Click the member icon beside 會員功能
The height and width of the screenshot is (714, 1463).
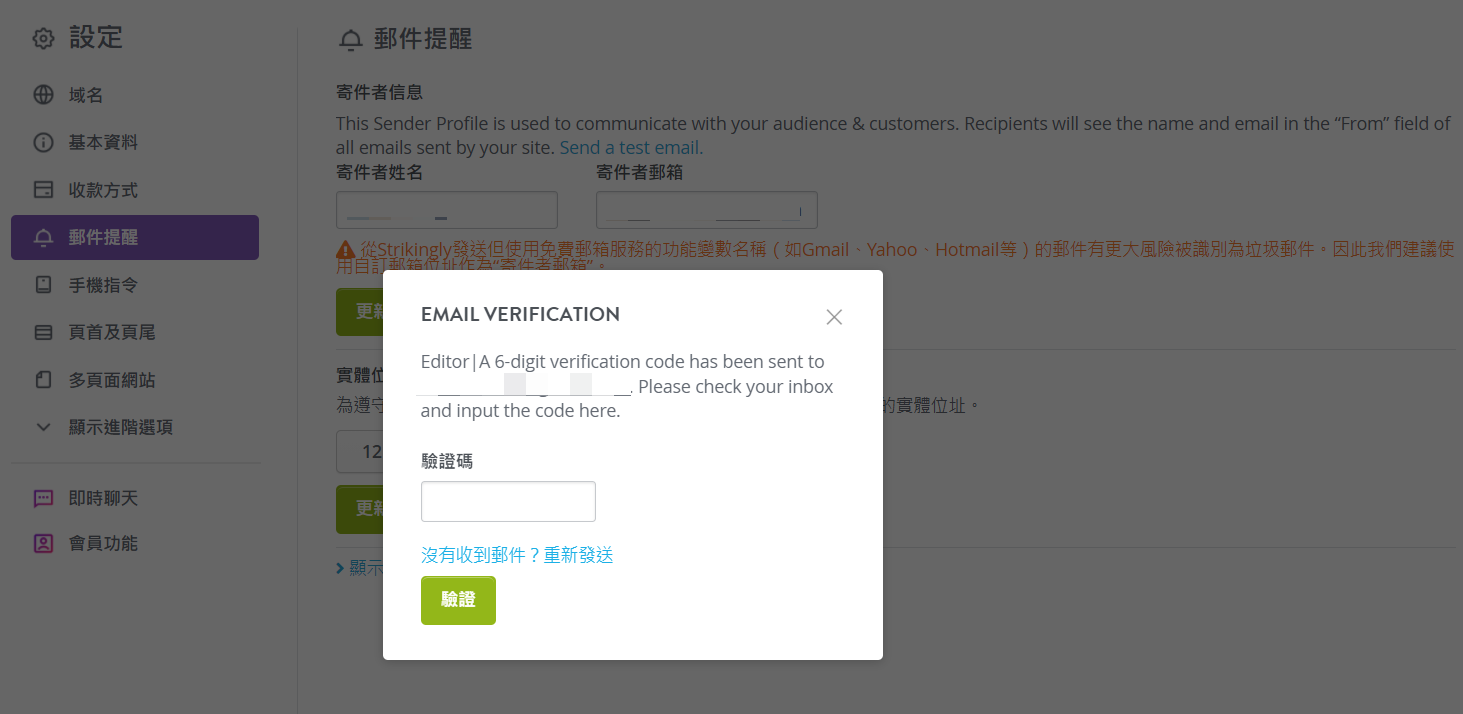(x=43, y=544)
